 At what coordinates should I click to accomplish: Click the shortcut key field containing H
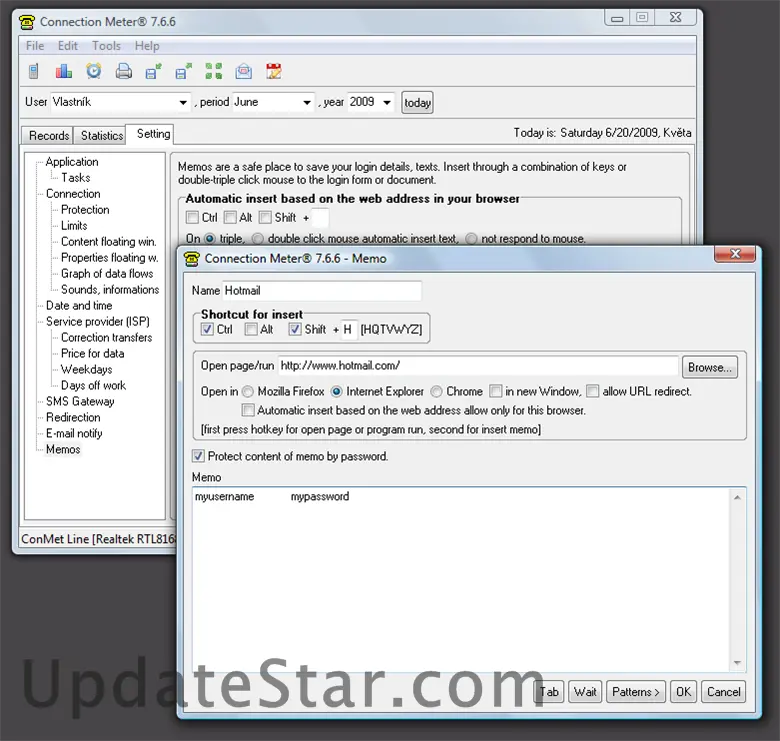click(x=349, y=329)
